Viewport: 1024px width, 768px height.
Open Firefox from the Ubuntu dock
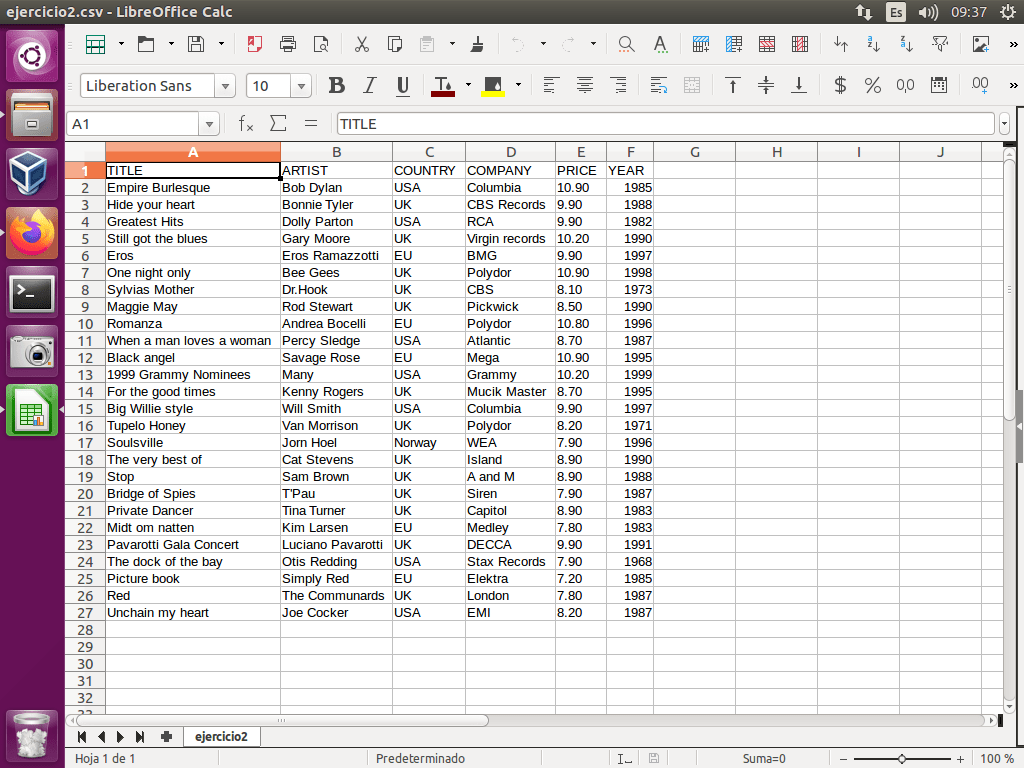click(33, 235)
